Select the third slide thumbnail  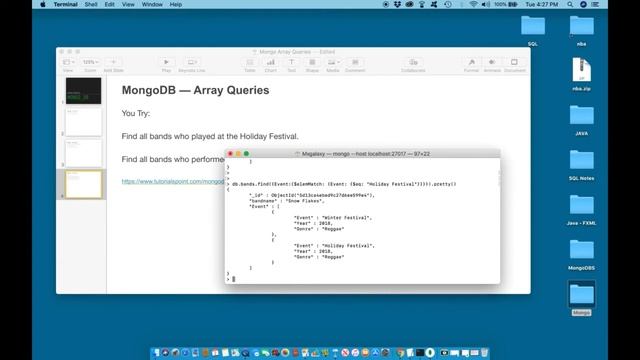pos(83,153)
